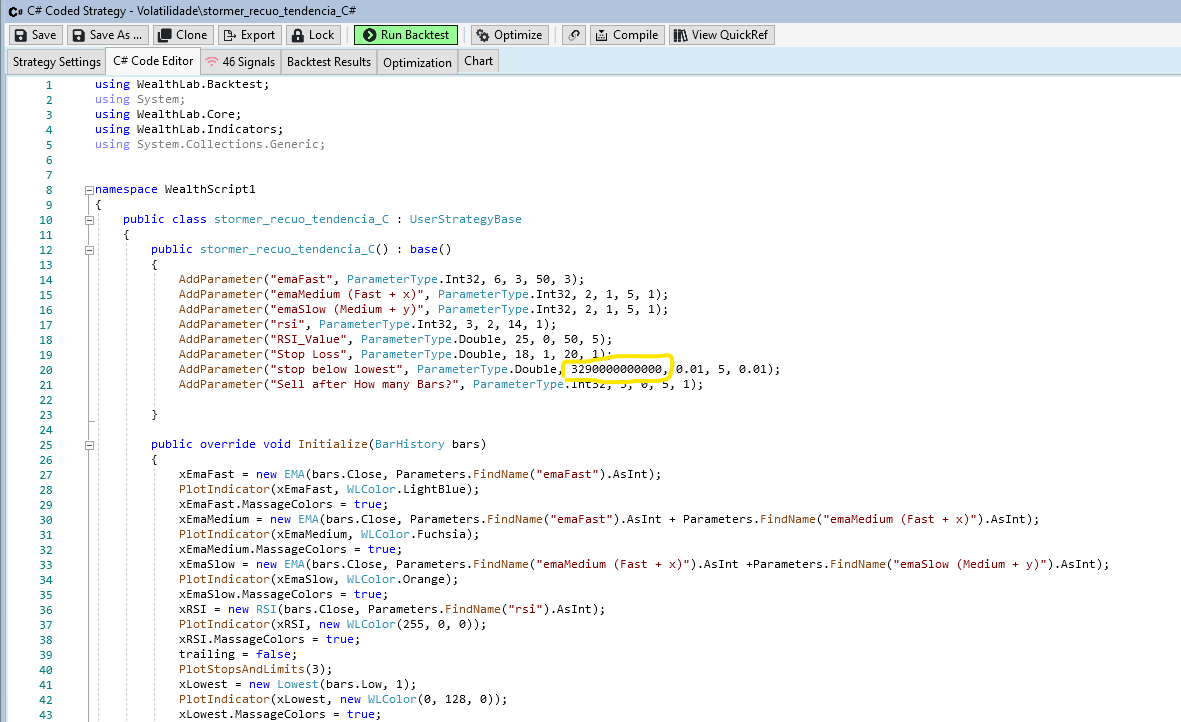The image size is (1181, 722).
Task: Compile the C# strategy code
Action: pos(627,35)
